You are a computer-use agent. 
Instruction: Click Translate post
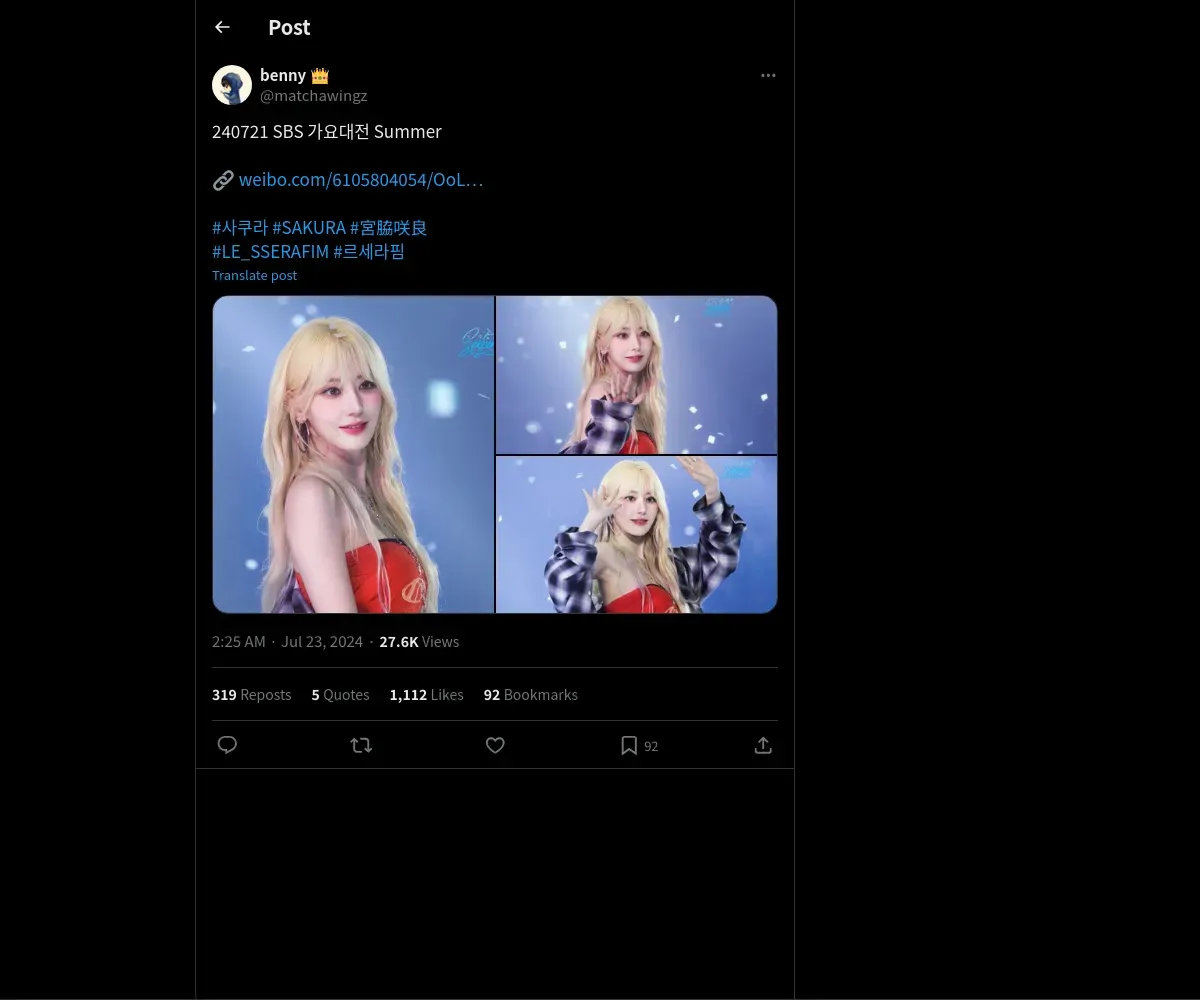pos(254,275)
